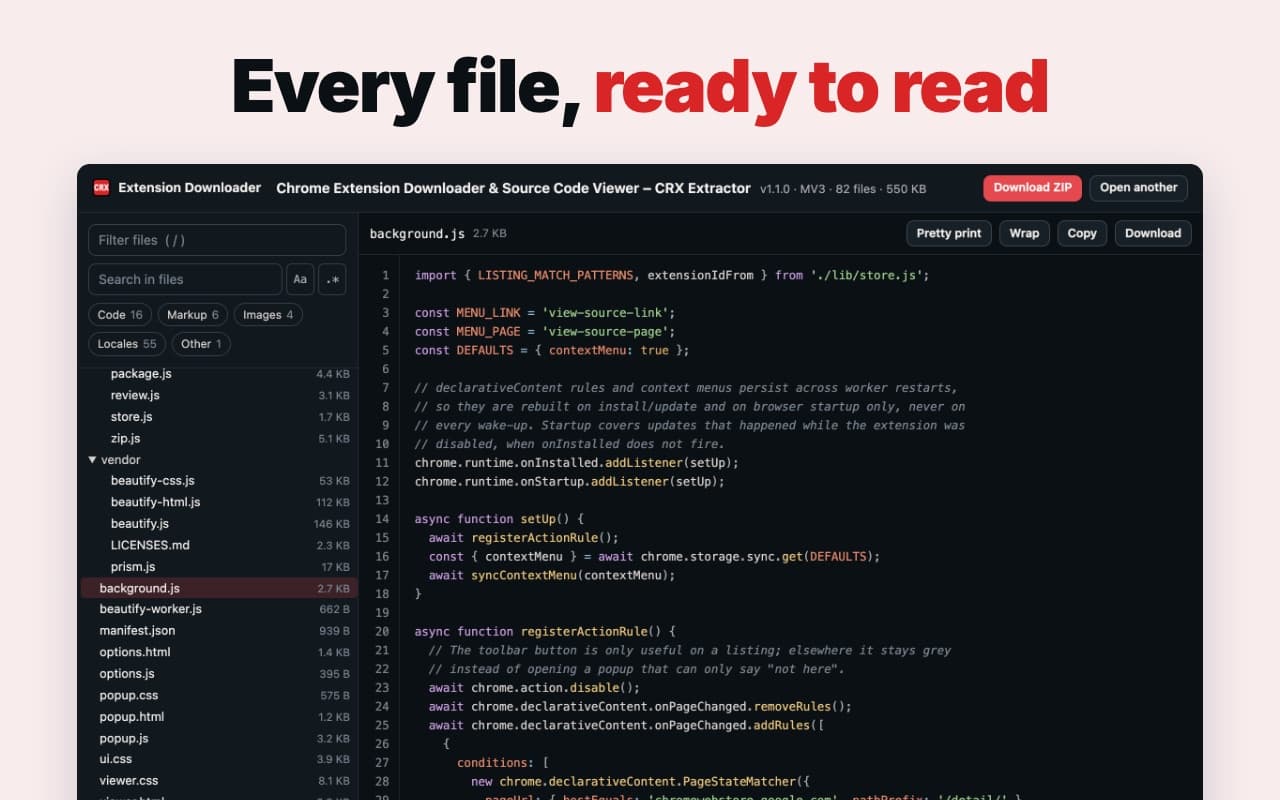Click the 'const DEFAULTS' code line
The height and width of the screenshot is (800, 1280).
(552, 350)
